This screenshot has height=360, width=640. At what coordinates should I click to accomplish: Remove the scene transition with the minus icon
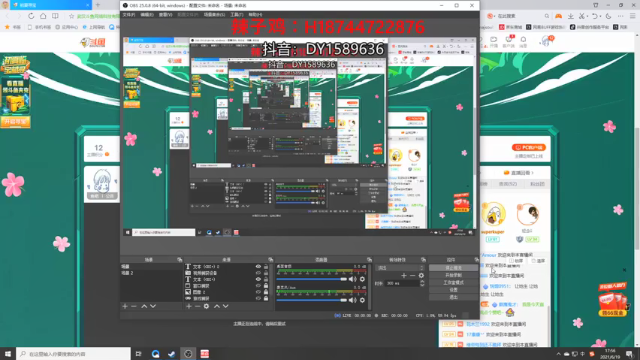click(x=412, y=276)
